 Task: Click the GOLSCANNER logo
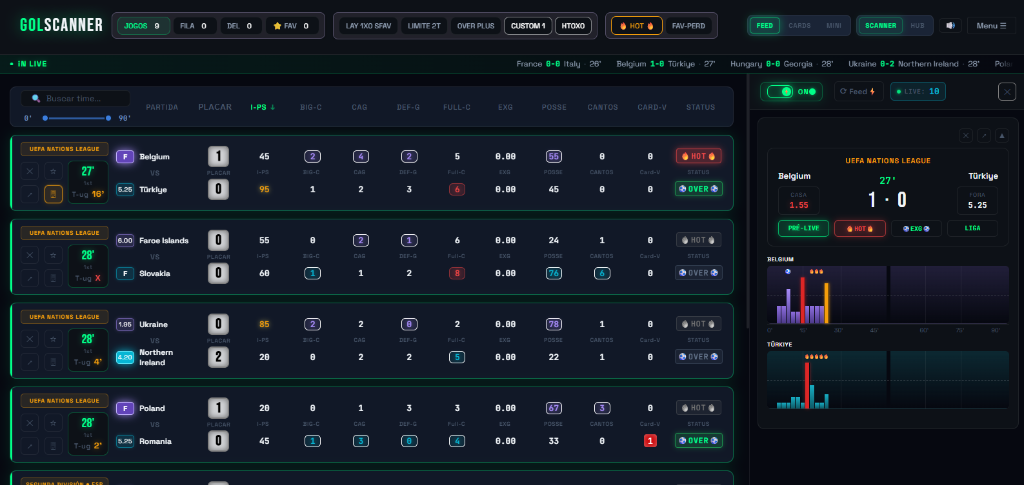click(61, 25)
